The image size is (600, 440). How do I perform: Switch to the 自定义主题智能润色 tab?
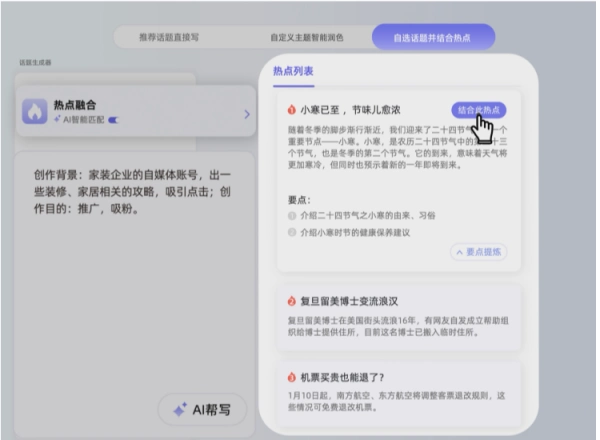pos(307,37)
